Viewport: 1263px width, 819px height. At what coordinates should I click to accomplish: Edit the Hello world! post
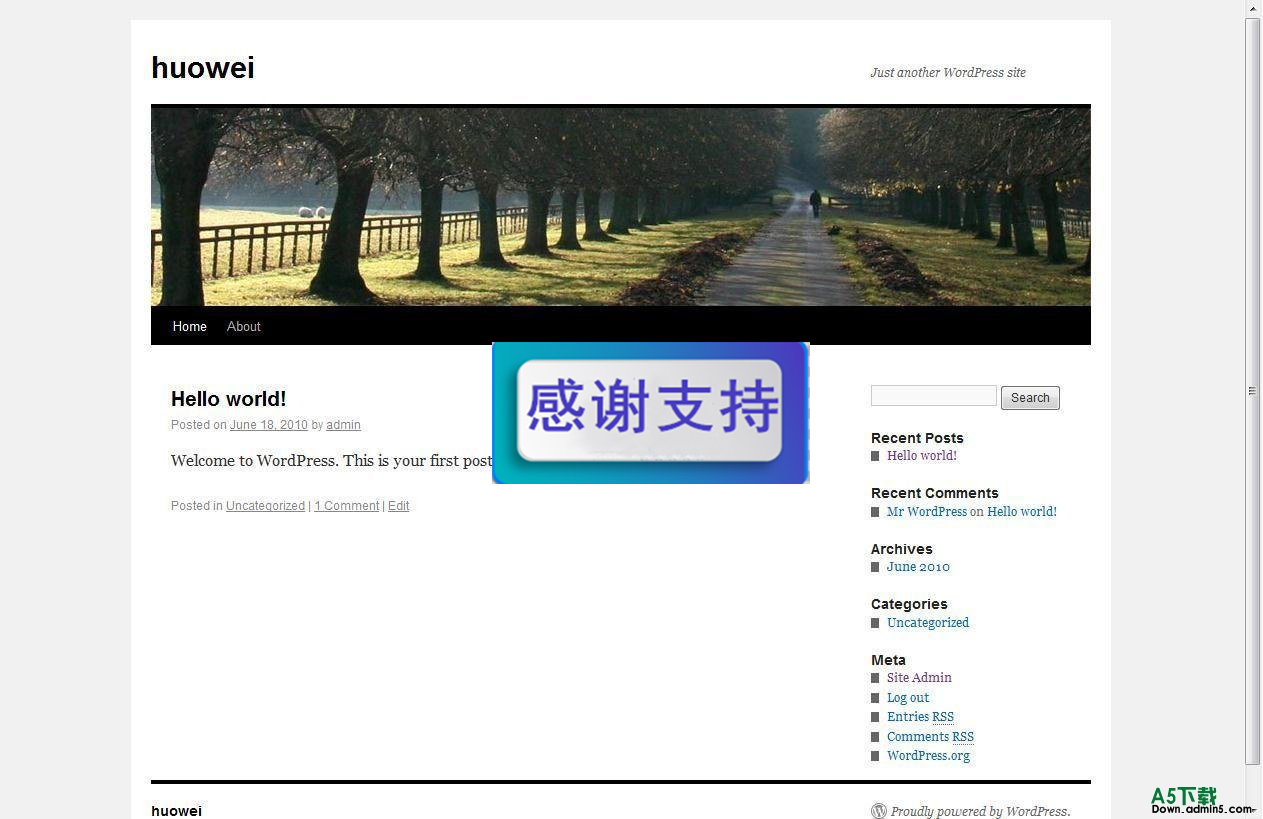coord(398,506)
